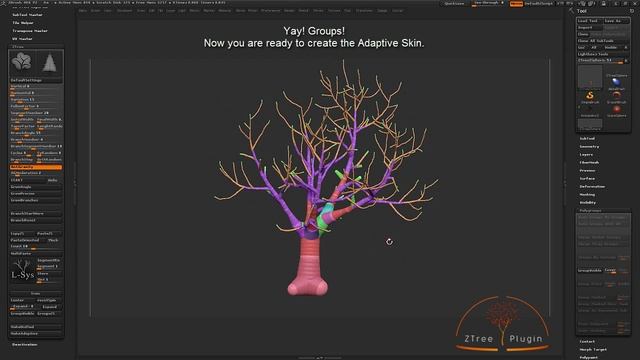Click the R button beside Visible
The width and height of the screenshot is (640, 360).
pyautogui.click(x=626, y=47)
